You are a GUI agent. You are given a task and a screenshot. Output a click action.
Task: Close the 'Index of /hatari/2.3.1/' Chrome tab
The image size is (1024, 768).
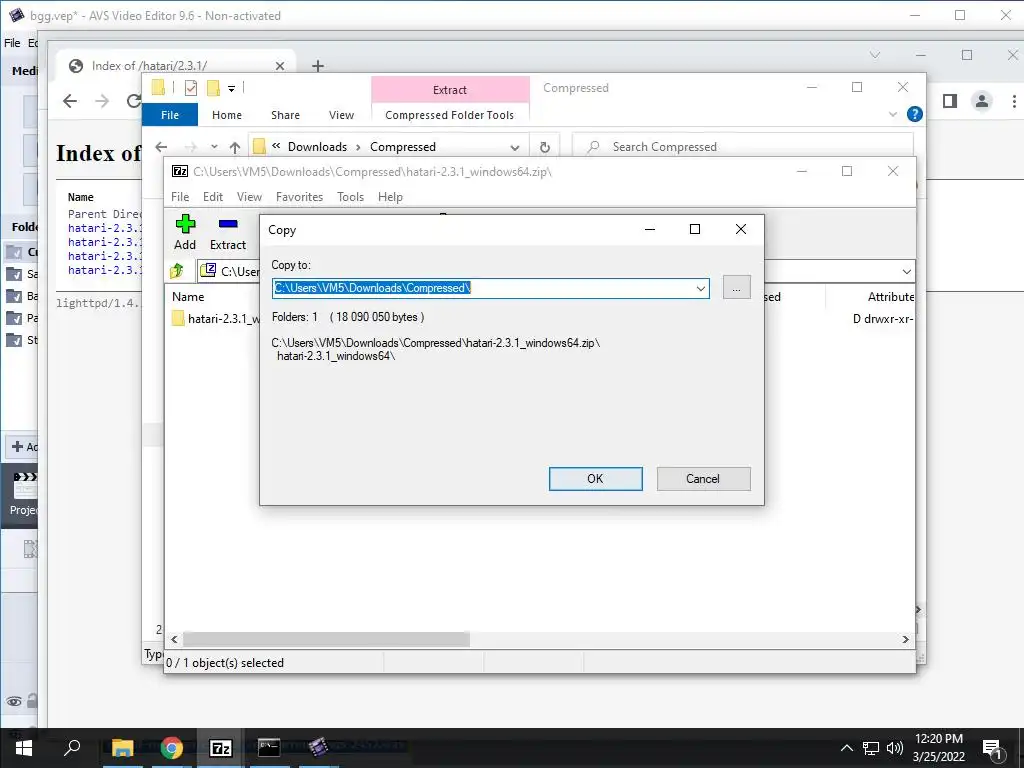pyautogui.click(x=280, y=66)
